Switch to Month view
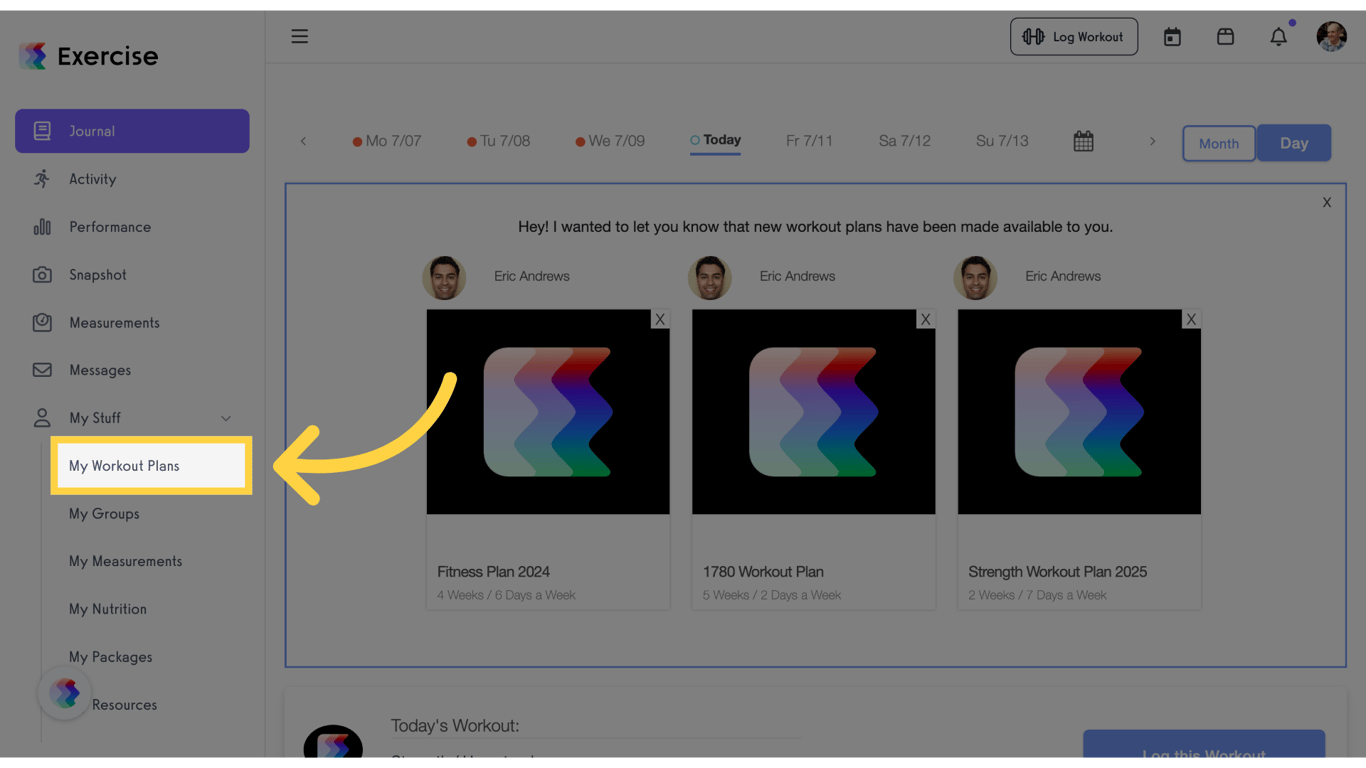 (1219, 143)
